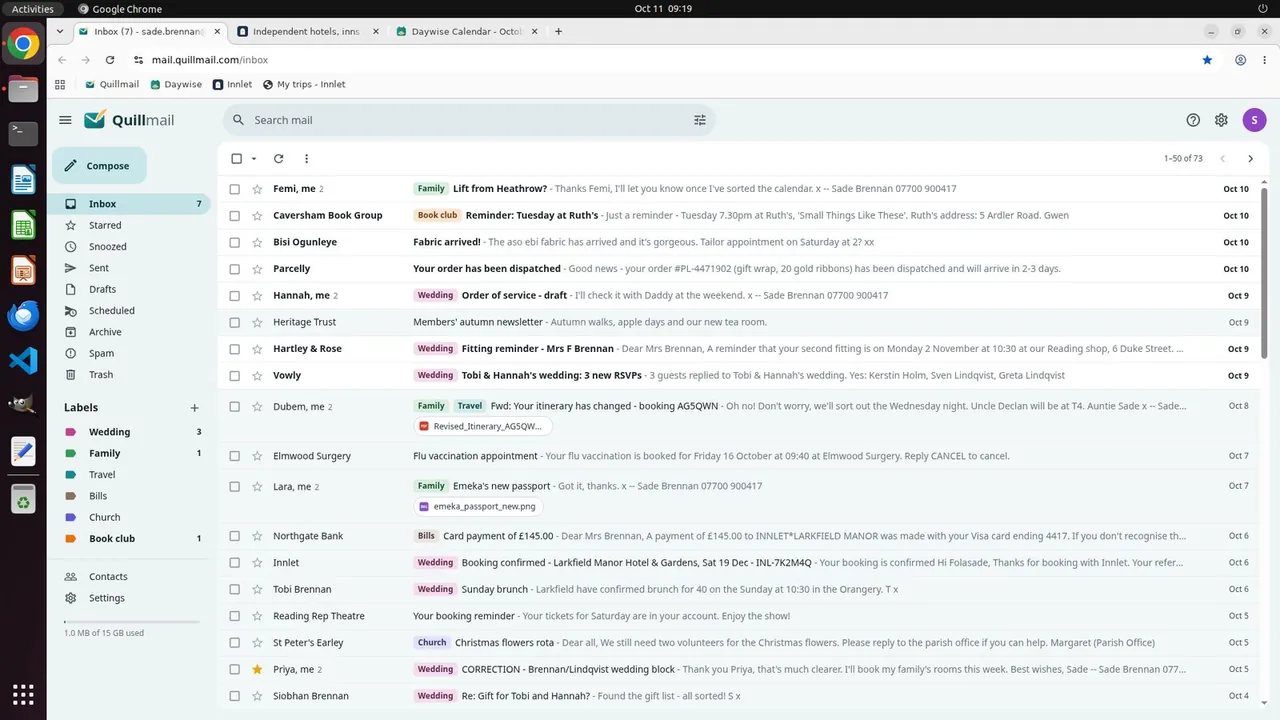
Task: Open the Siobhan Brennan gift email
Action: click(739, 696)
